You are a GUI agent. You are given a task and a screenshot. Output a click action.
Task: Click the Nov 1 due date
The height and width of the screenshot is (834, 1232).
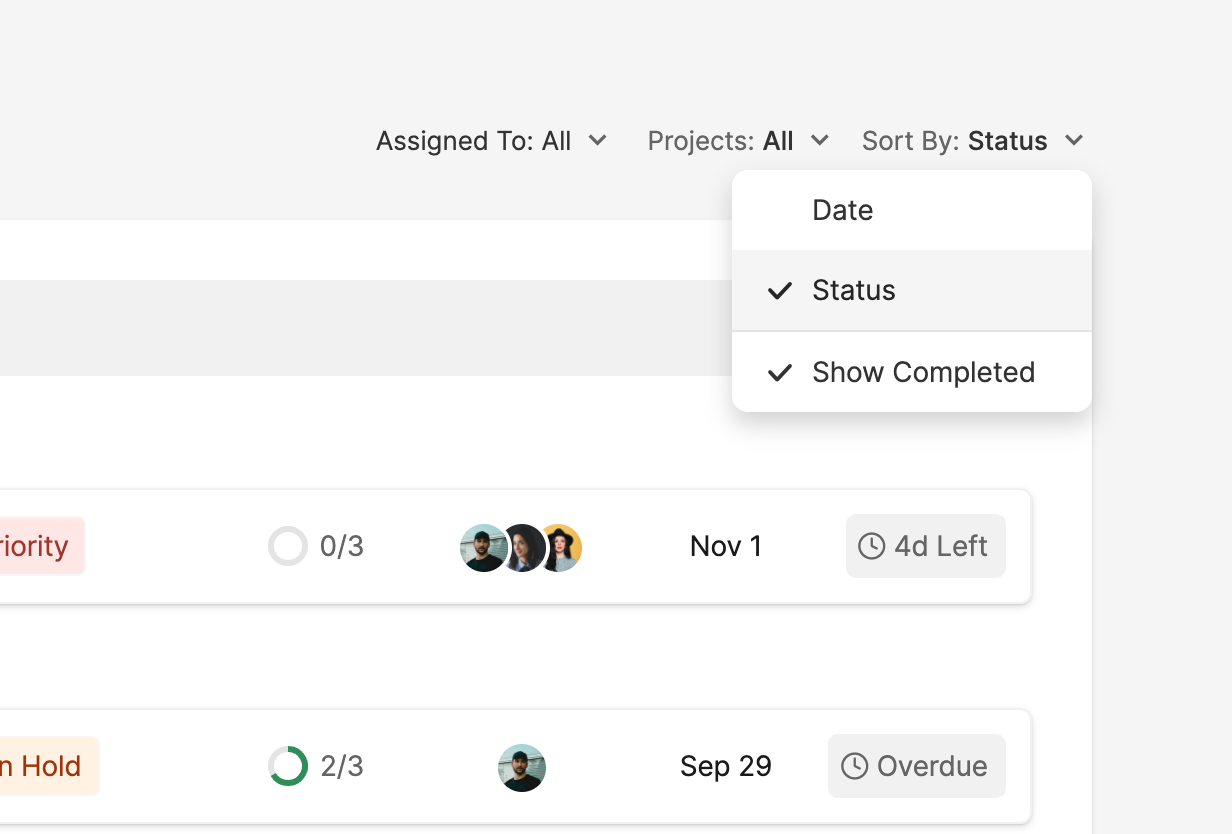pyautogui.click(x=726, y=546)
